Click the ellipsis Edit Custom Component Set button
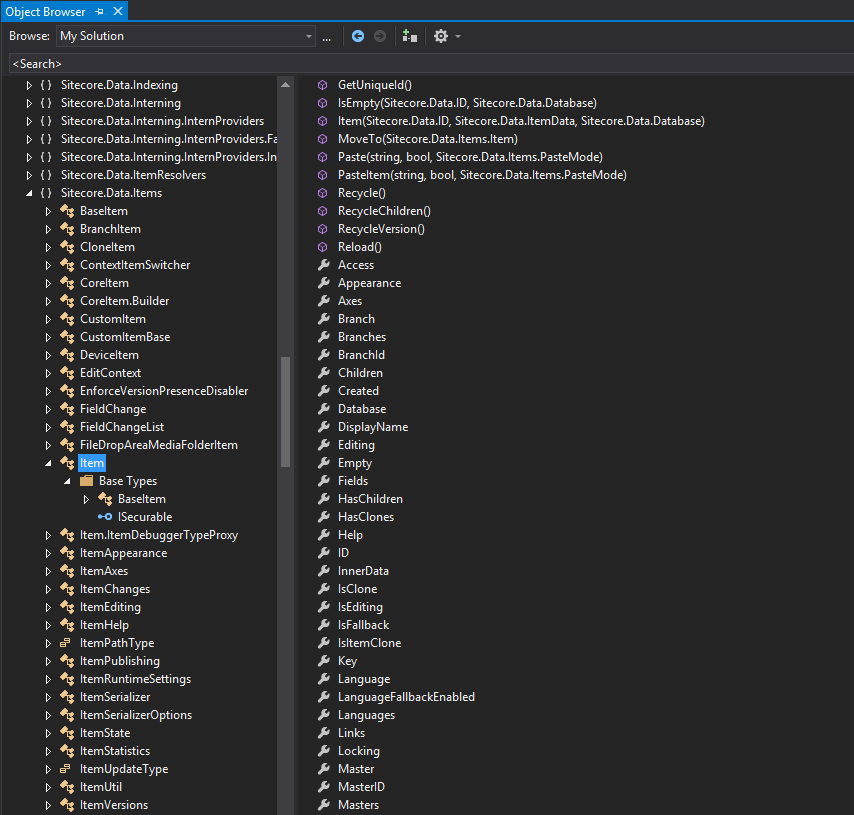Viewport: 854px width, 815px height. (326, 37)
